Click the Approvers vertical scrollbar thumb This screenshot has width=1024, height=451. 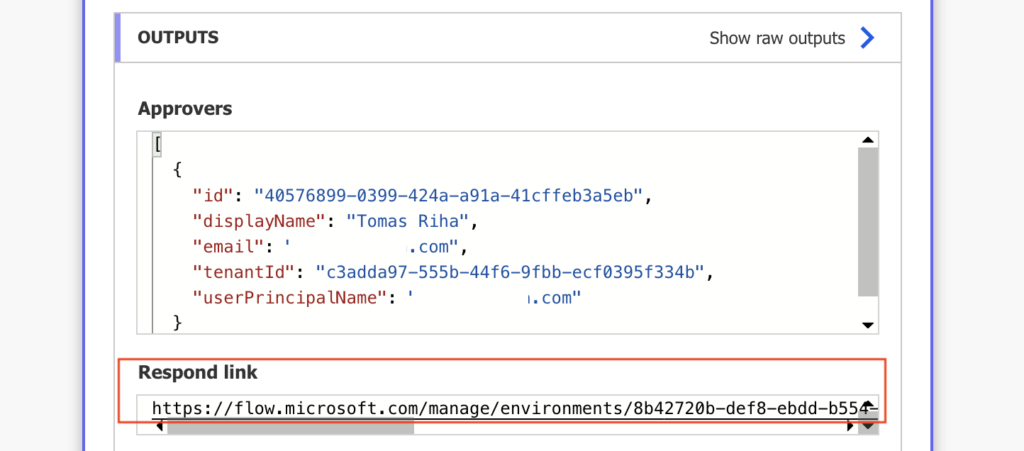pyautogui.click(x=868, y=222)
